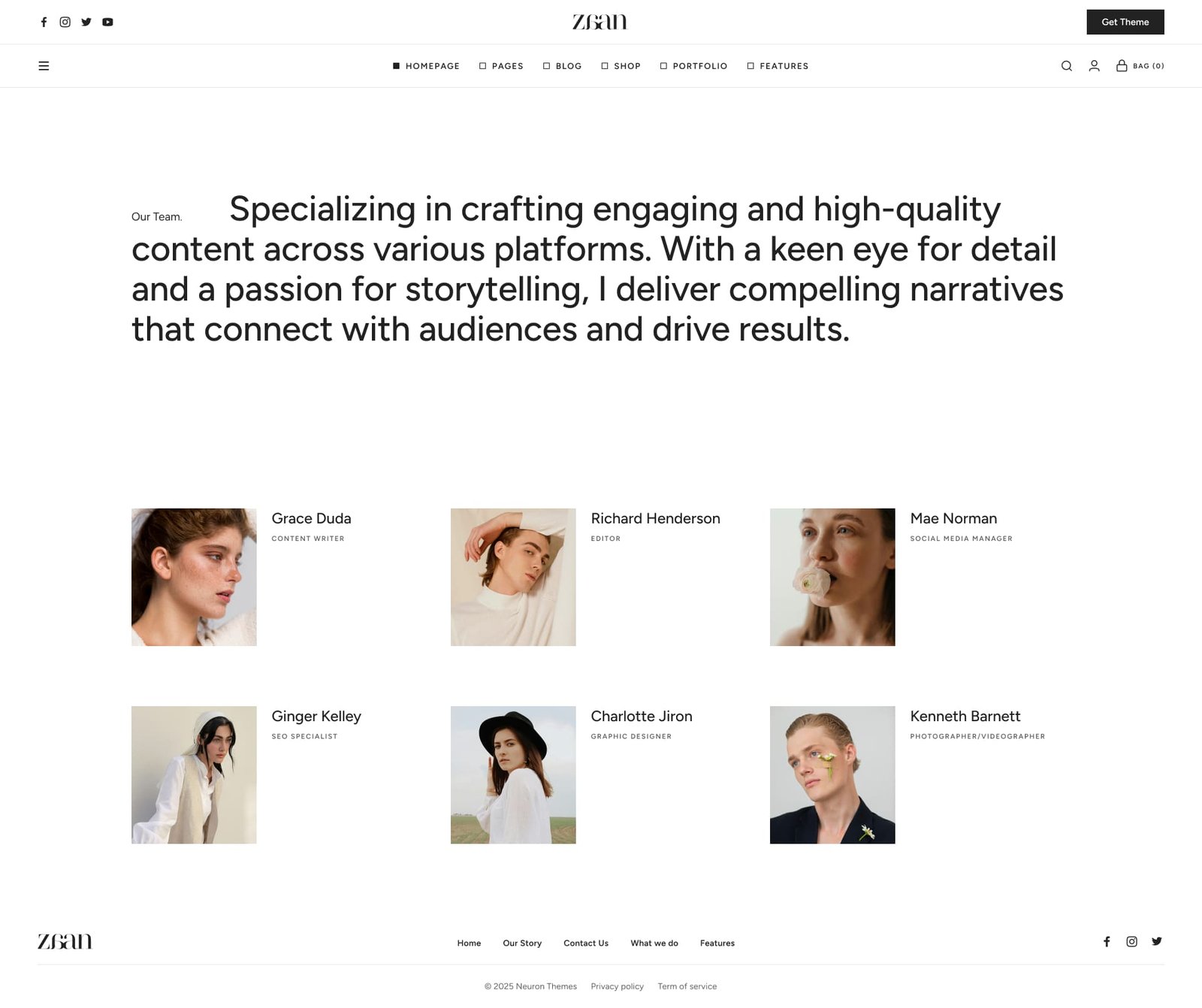Screen dimensions: 1202x1008
Task: Open the search magnifier icon
Action: (1066, 66)
